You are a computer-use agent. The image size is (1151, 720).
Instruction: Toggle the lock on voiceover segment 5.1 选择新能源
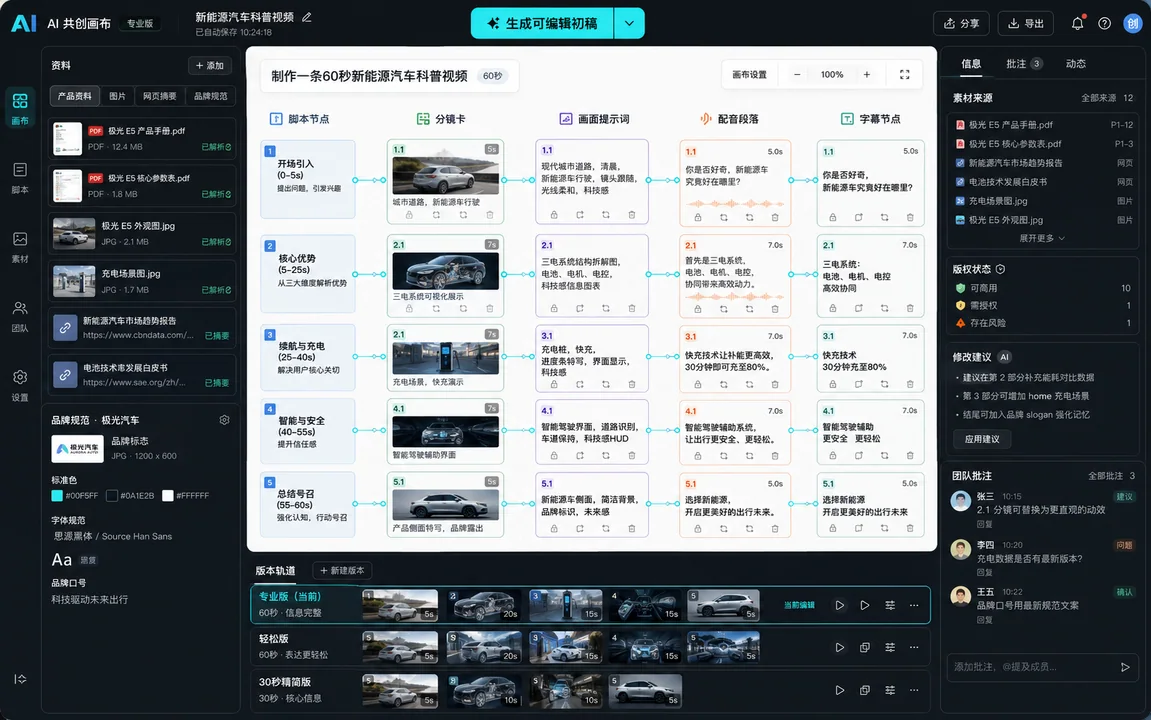pyautogui.click(x=697, y=528)
